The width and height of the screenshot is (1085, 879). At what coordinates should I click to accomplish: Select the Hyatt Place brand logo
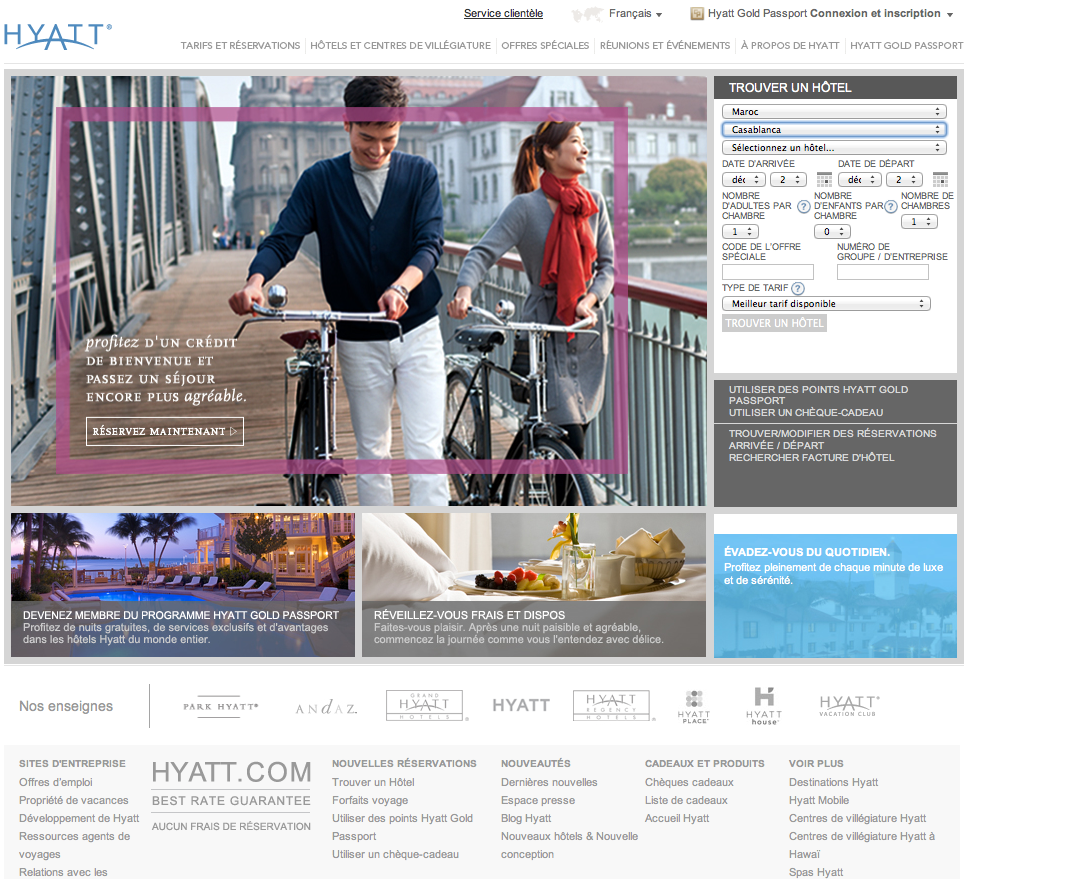tap(694, 706)
